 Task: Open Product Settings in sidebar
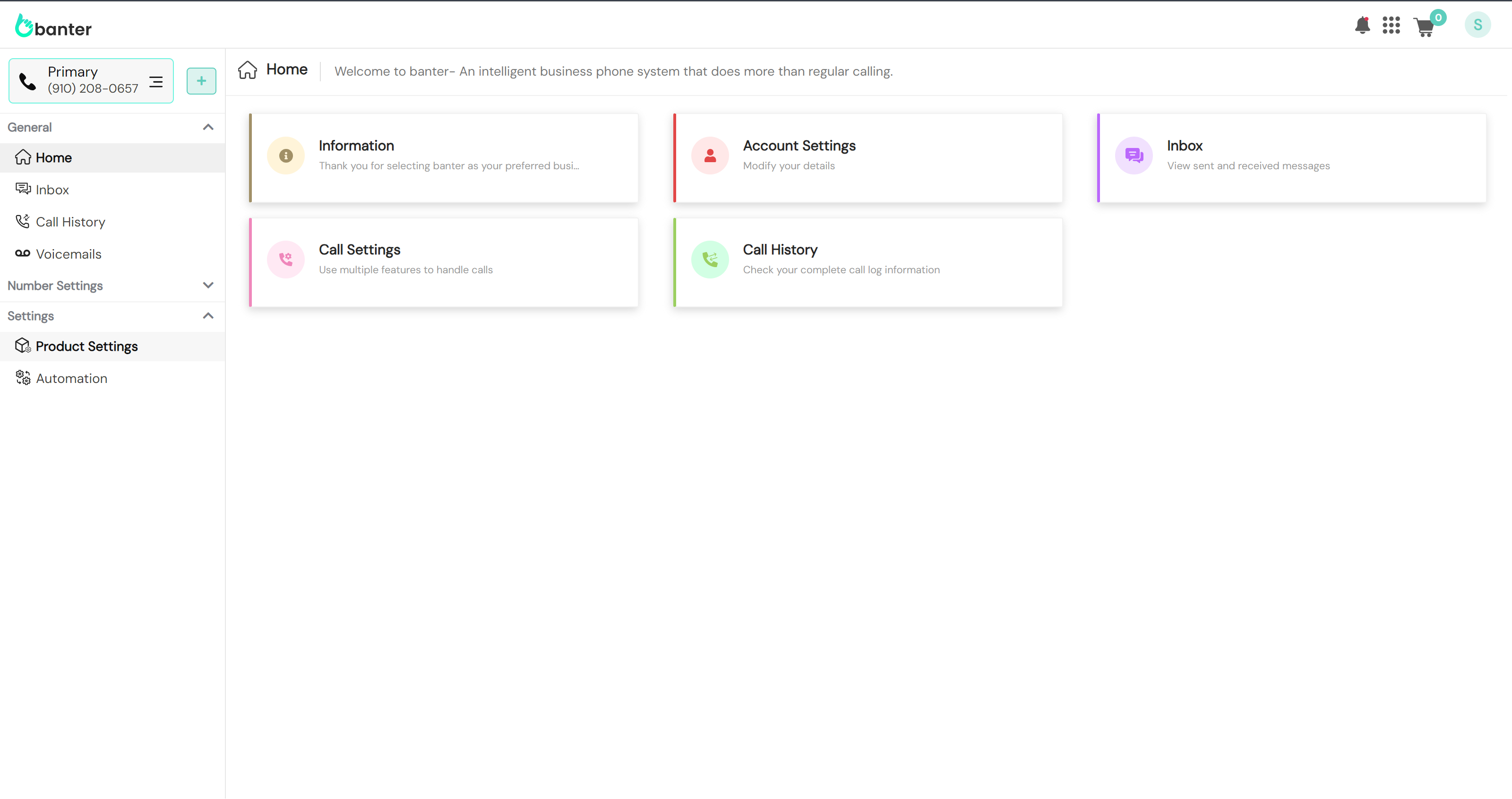click(86, 347)
